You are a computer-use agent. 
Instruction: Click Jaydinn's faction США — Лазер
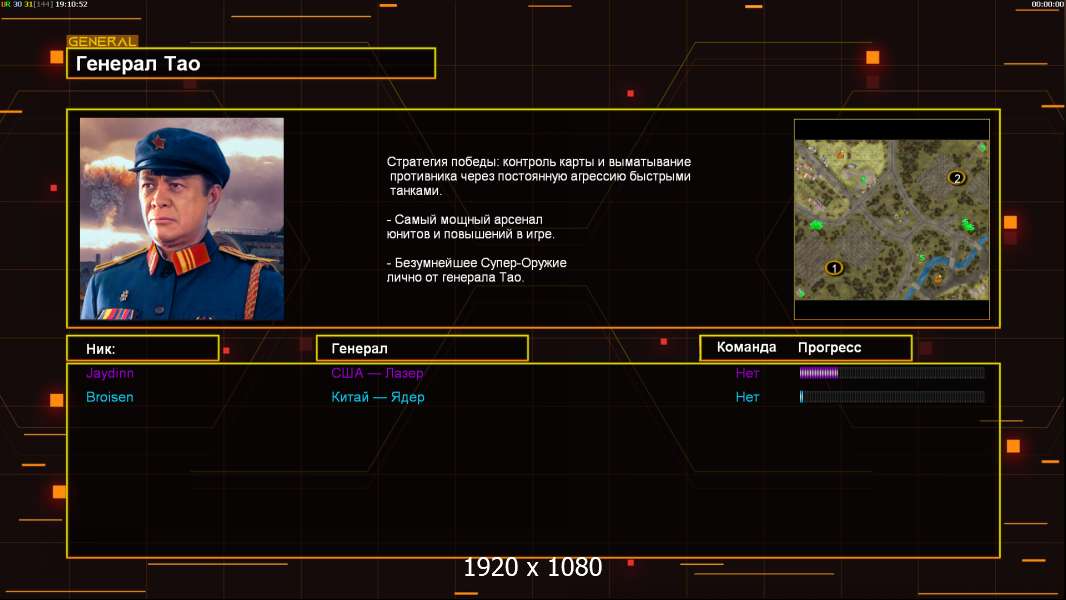[377, 373]
